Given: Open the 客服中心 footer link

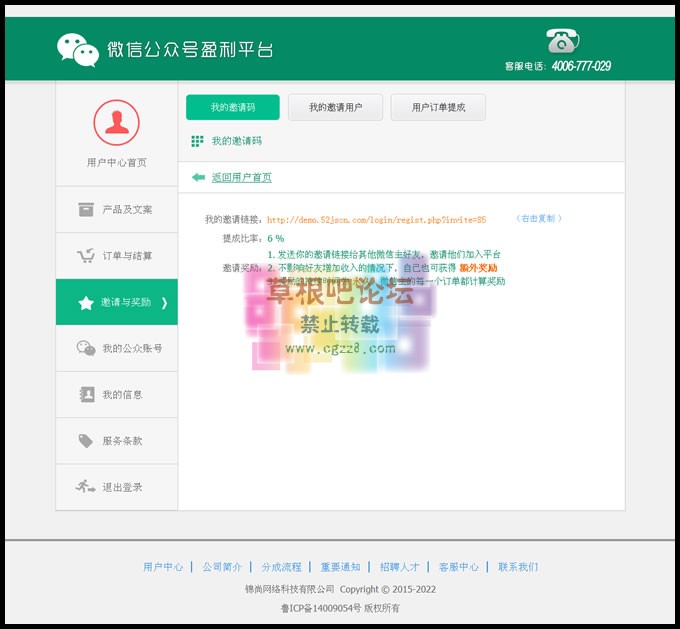Looking at the screenshot, I should 459,567.
